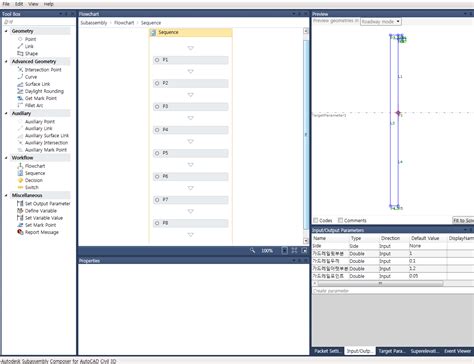The image size is (474, 364).
Task: Click the flowchart scroll up arrow
Action: pyautogui.click(x=306, y=31)
